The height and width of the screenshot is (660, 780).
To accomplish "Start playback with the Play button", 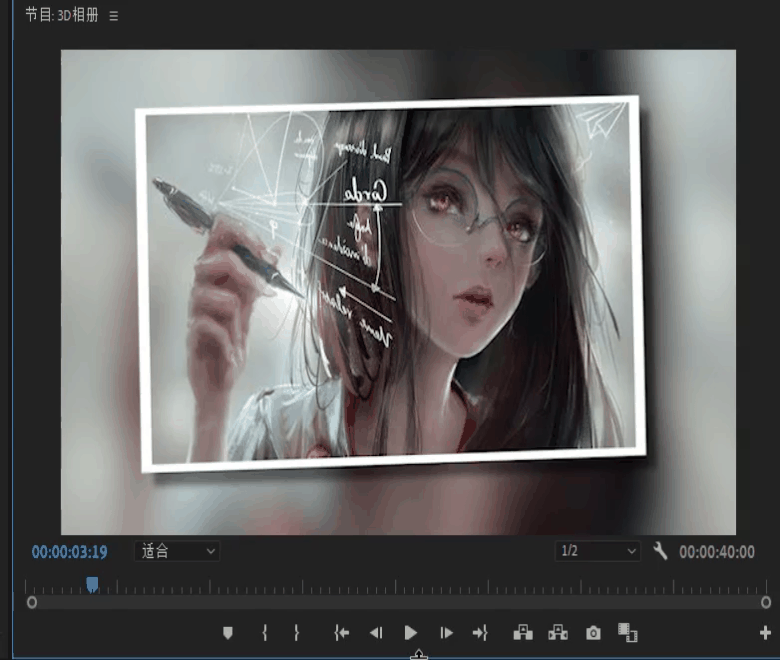I will [x=410, y=633].
